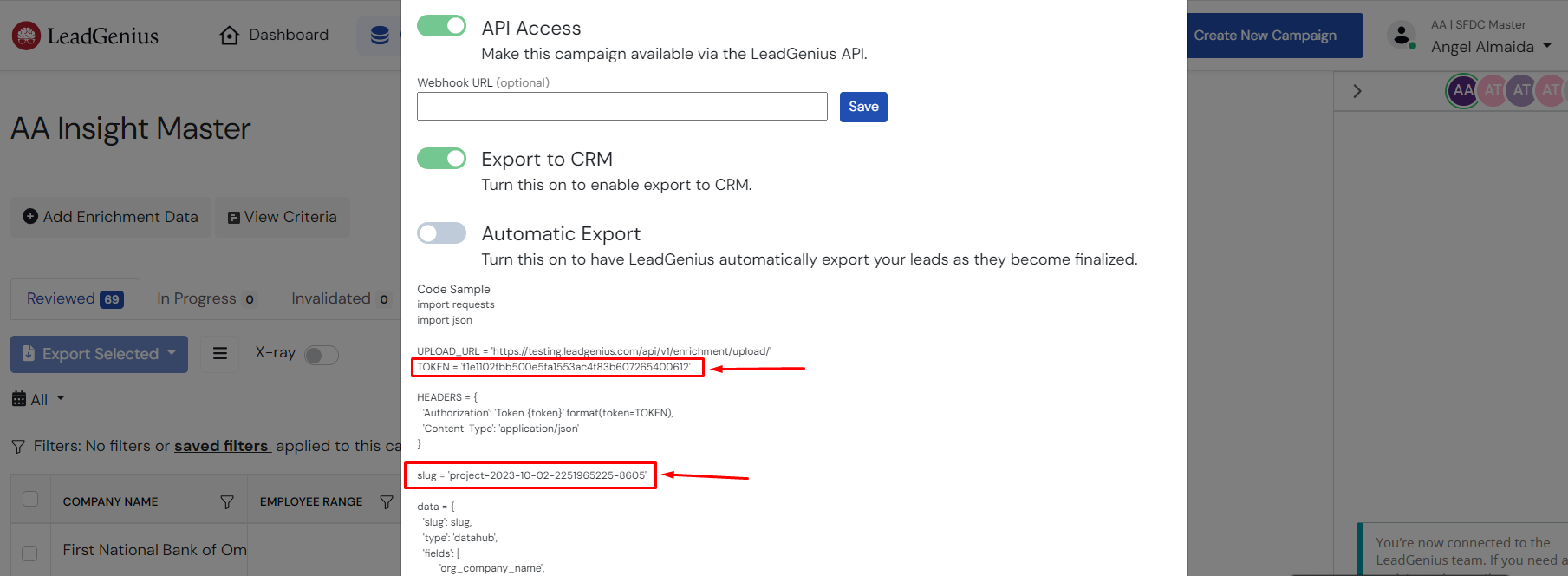Click the 'data = {' code line
Viewport: 1568px width, 576px height.
click(x=436, y=507)
